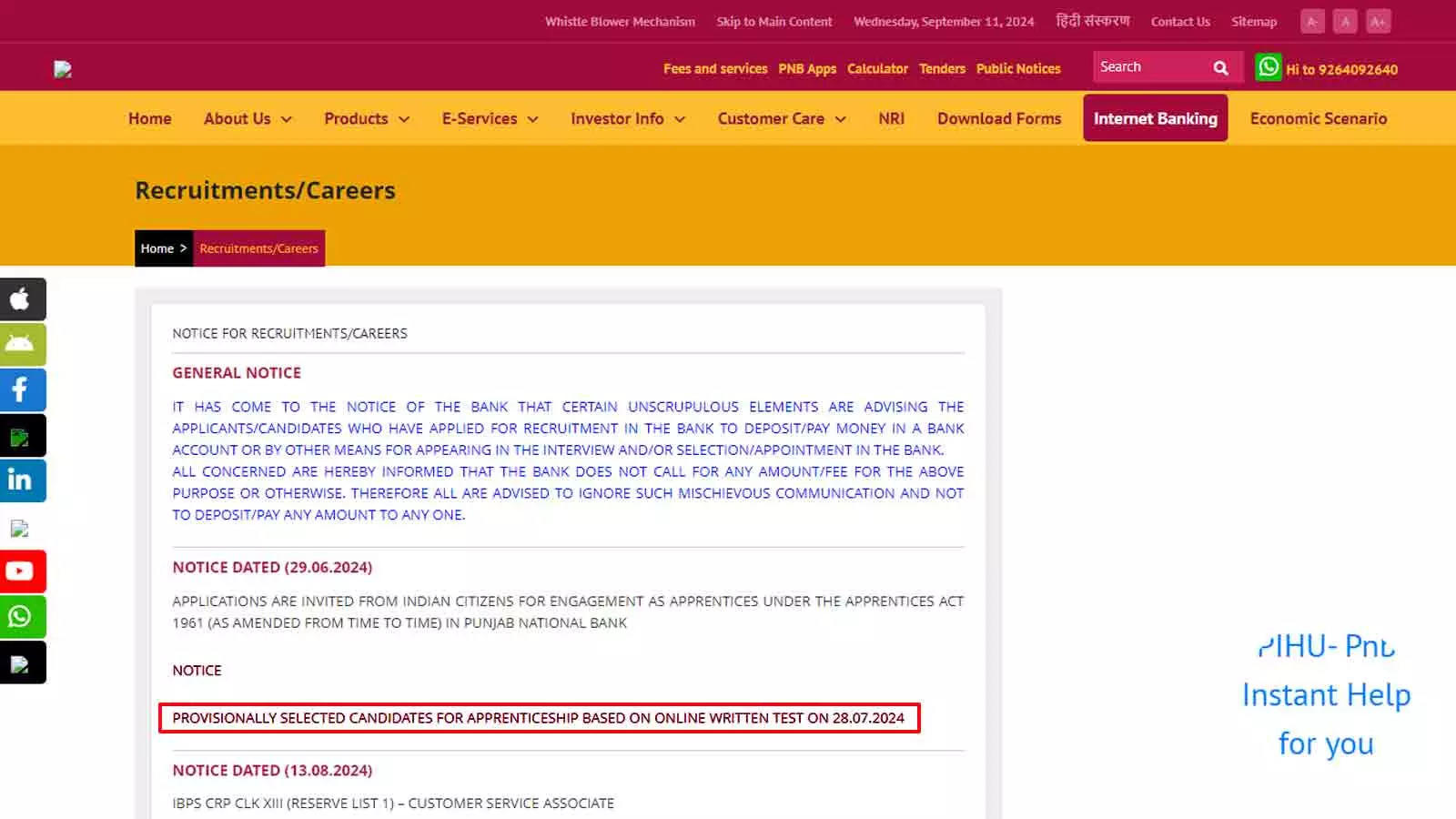The height and width of the screenshot is (819, 1456).
Task: Click the black sidebar icon below WhatsApp
Action: 22,663
